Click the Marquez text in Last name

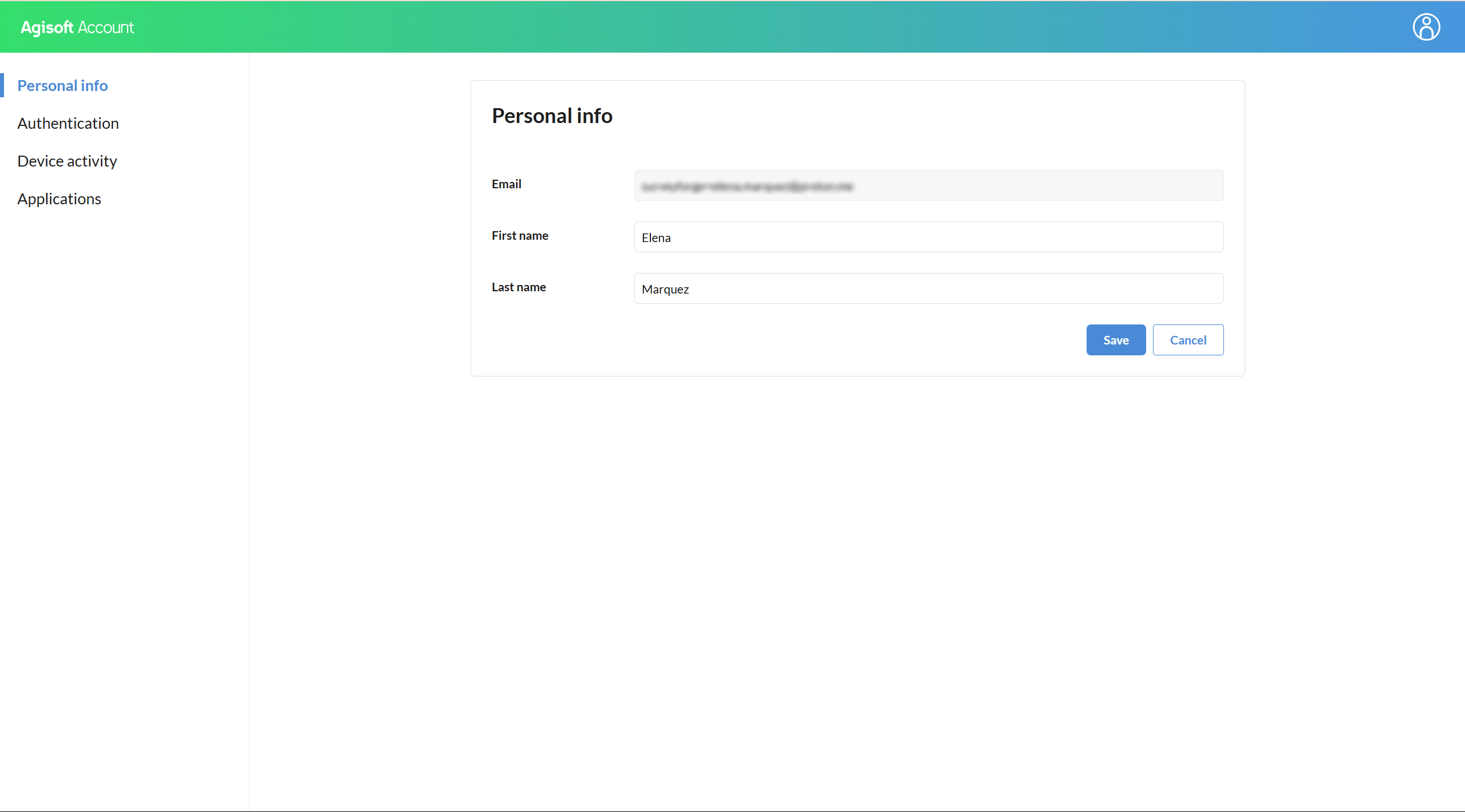(665, 289)
